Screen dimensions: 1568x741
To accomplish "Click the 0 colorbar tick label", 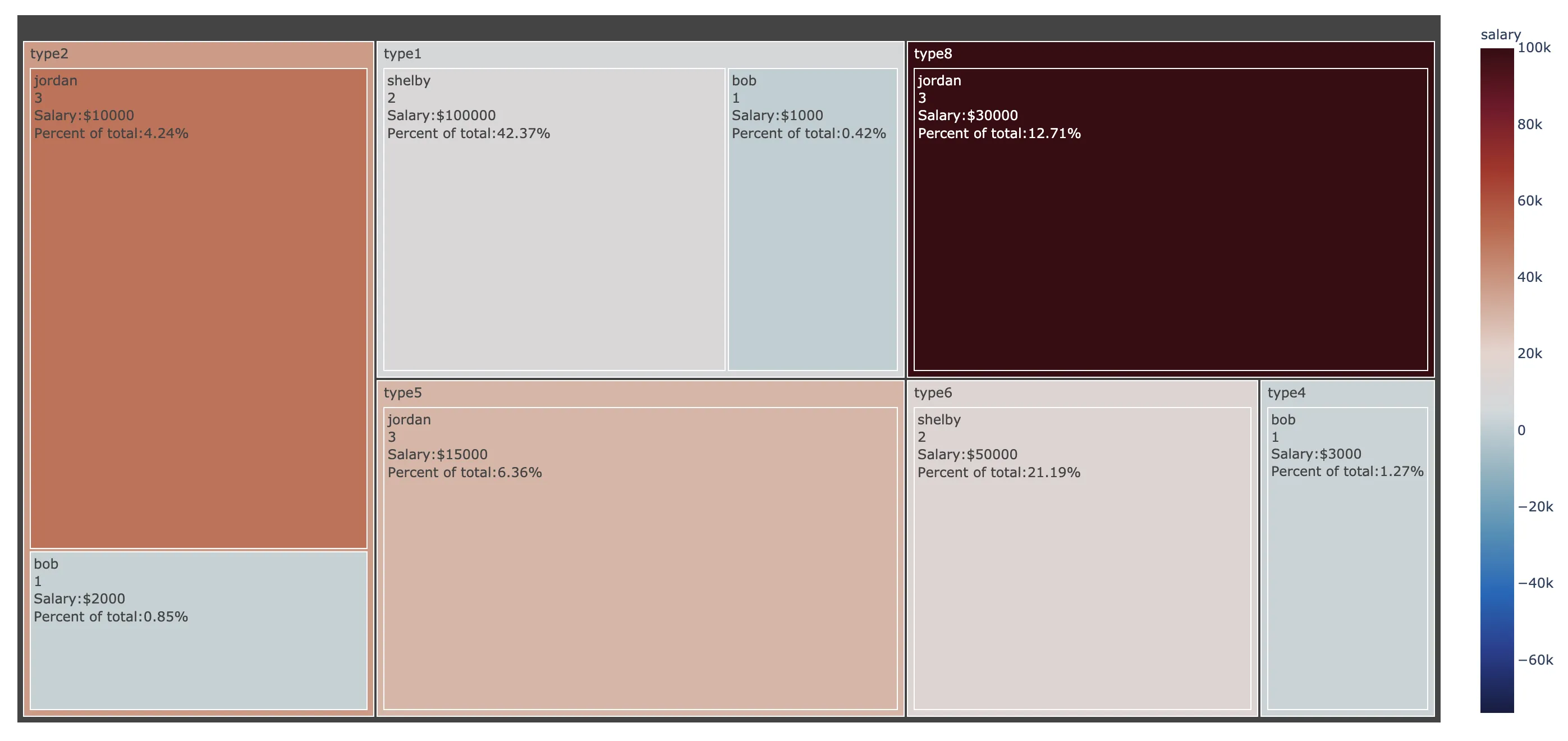I will (x=1521, y=431).
